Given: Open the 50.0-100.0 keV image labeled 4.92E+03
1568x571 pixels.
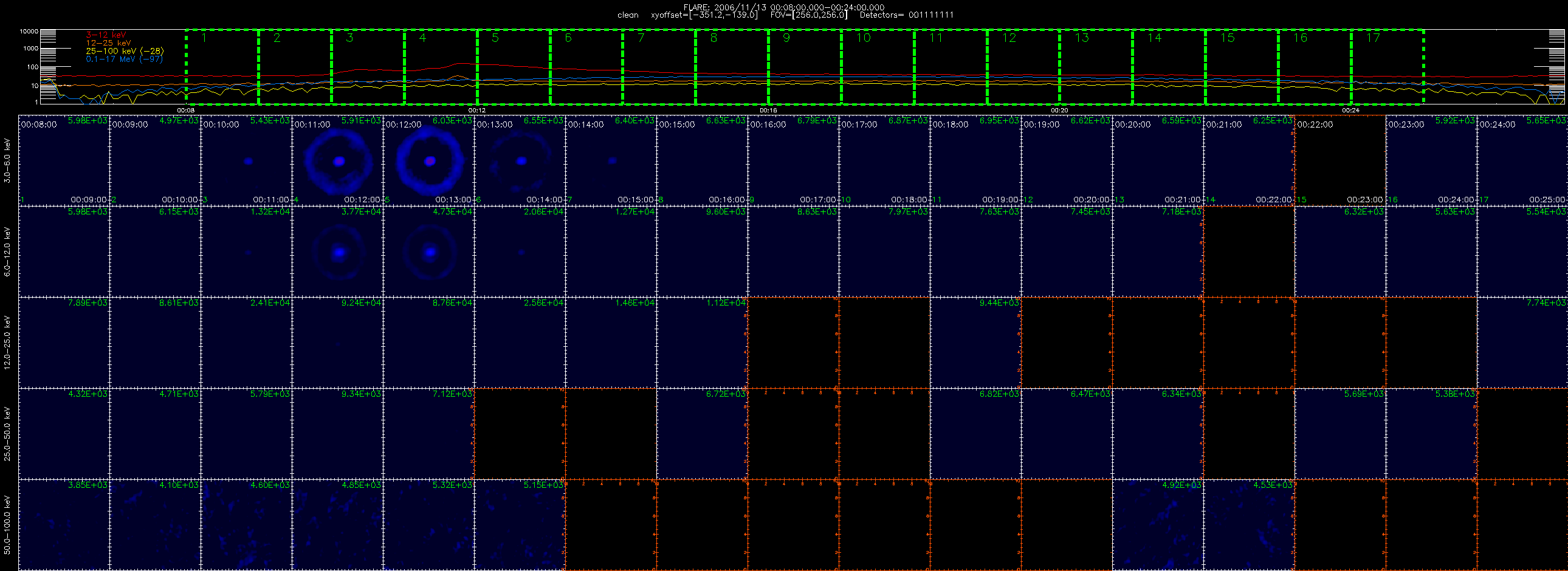Looking at the screenshot, I should click(1158, 525).
